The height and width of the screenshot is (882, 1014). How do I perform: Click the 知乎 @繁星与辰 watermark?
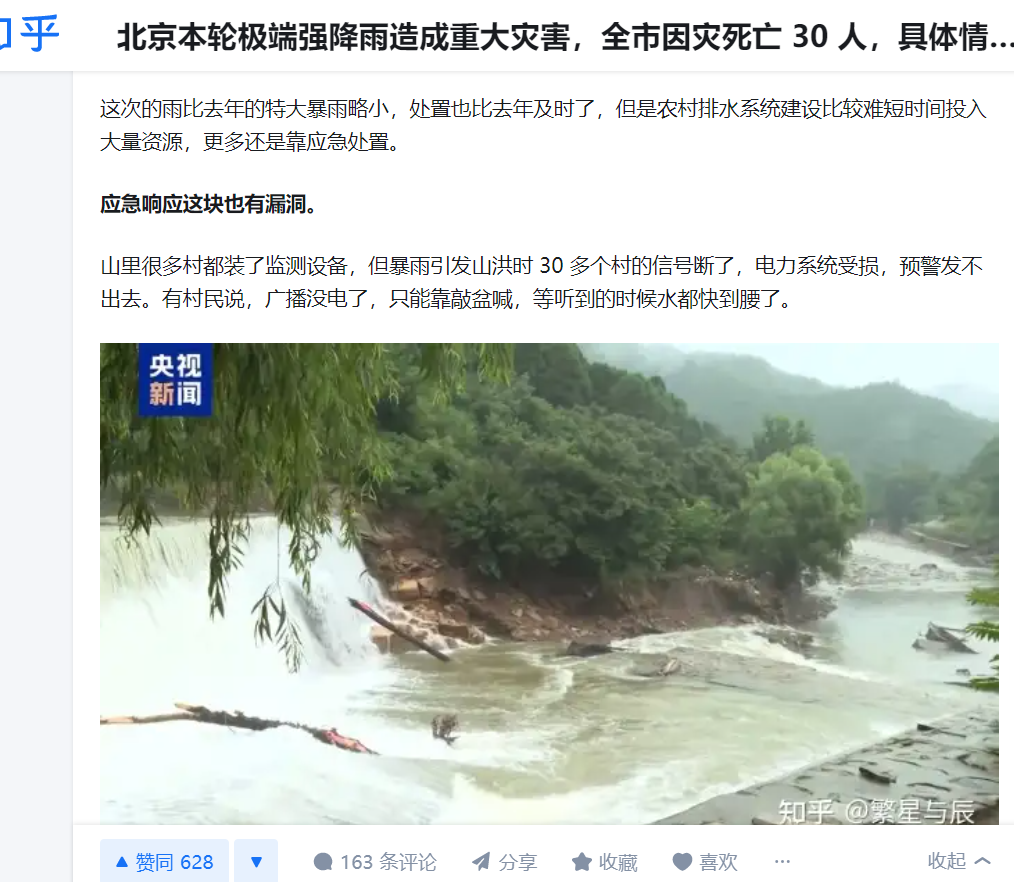pos(876,811)
